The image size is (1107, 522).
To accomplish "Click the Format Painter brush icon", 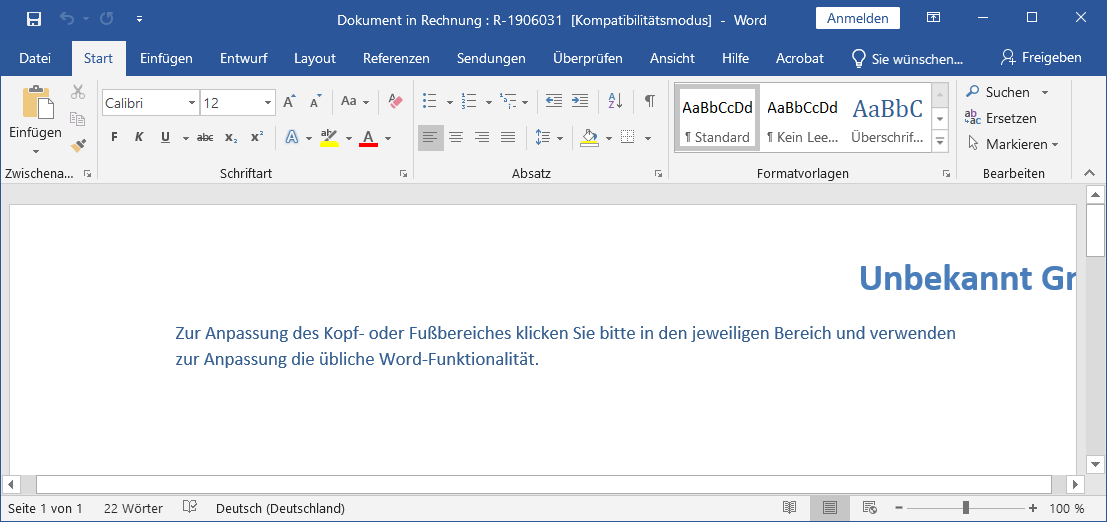I will 78,145.
